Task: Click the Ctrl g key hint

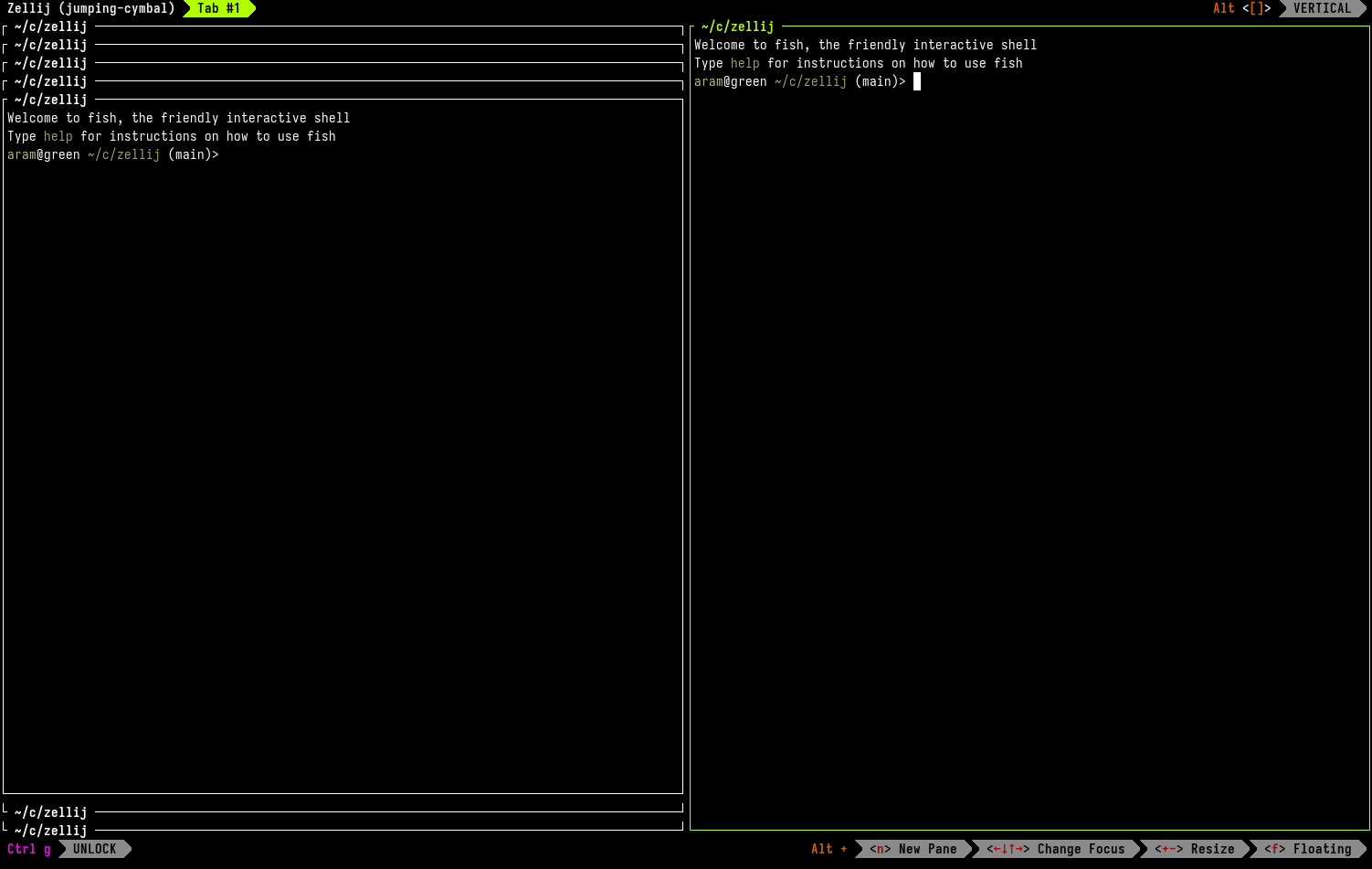Action: click(29, 849)
